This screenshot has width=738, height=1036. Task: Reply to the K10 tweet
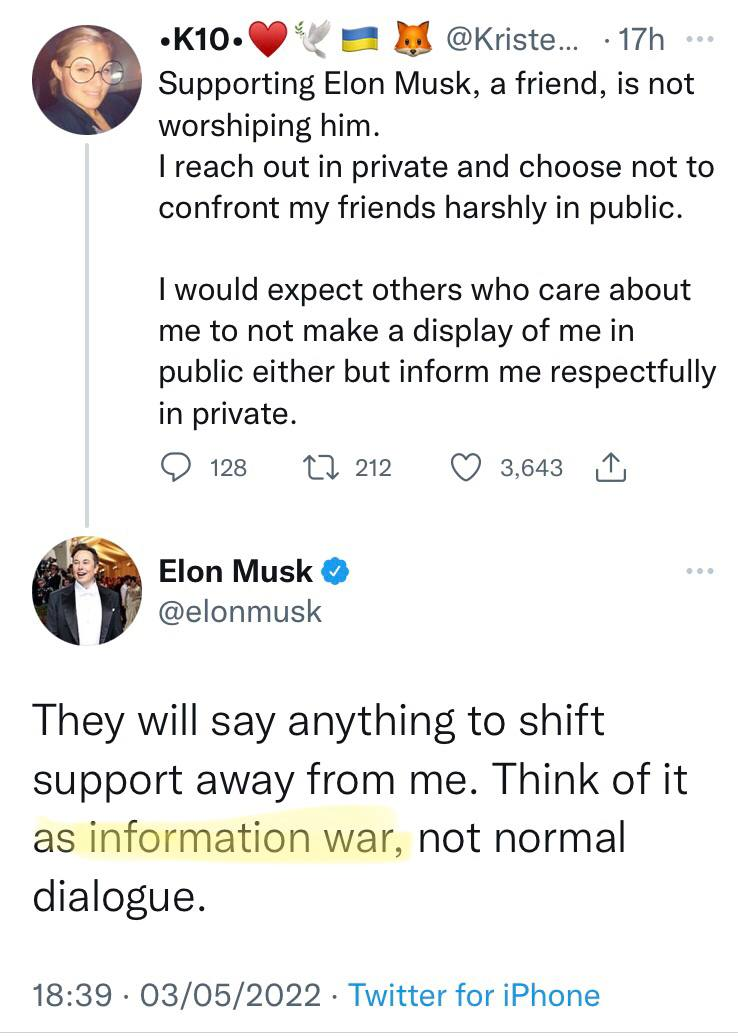(176, 468)
